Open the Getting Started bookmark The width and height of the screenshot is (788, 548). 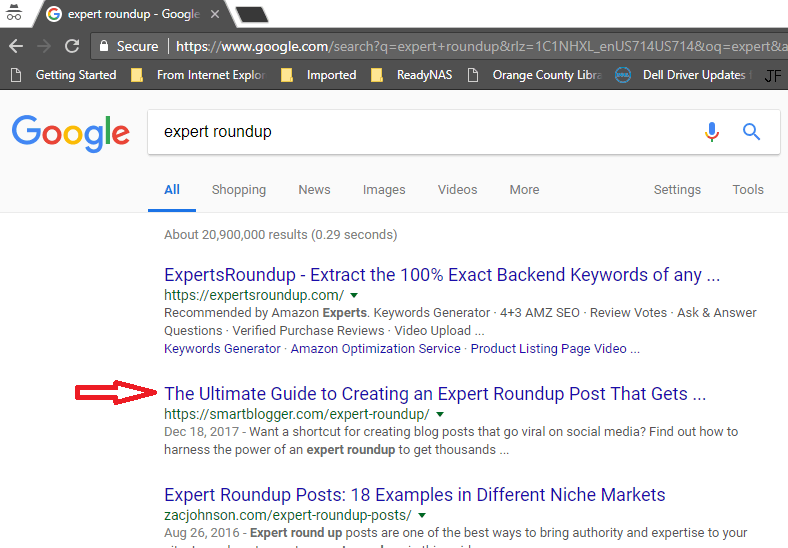coord(76,75)
